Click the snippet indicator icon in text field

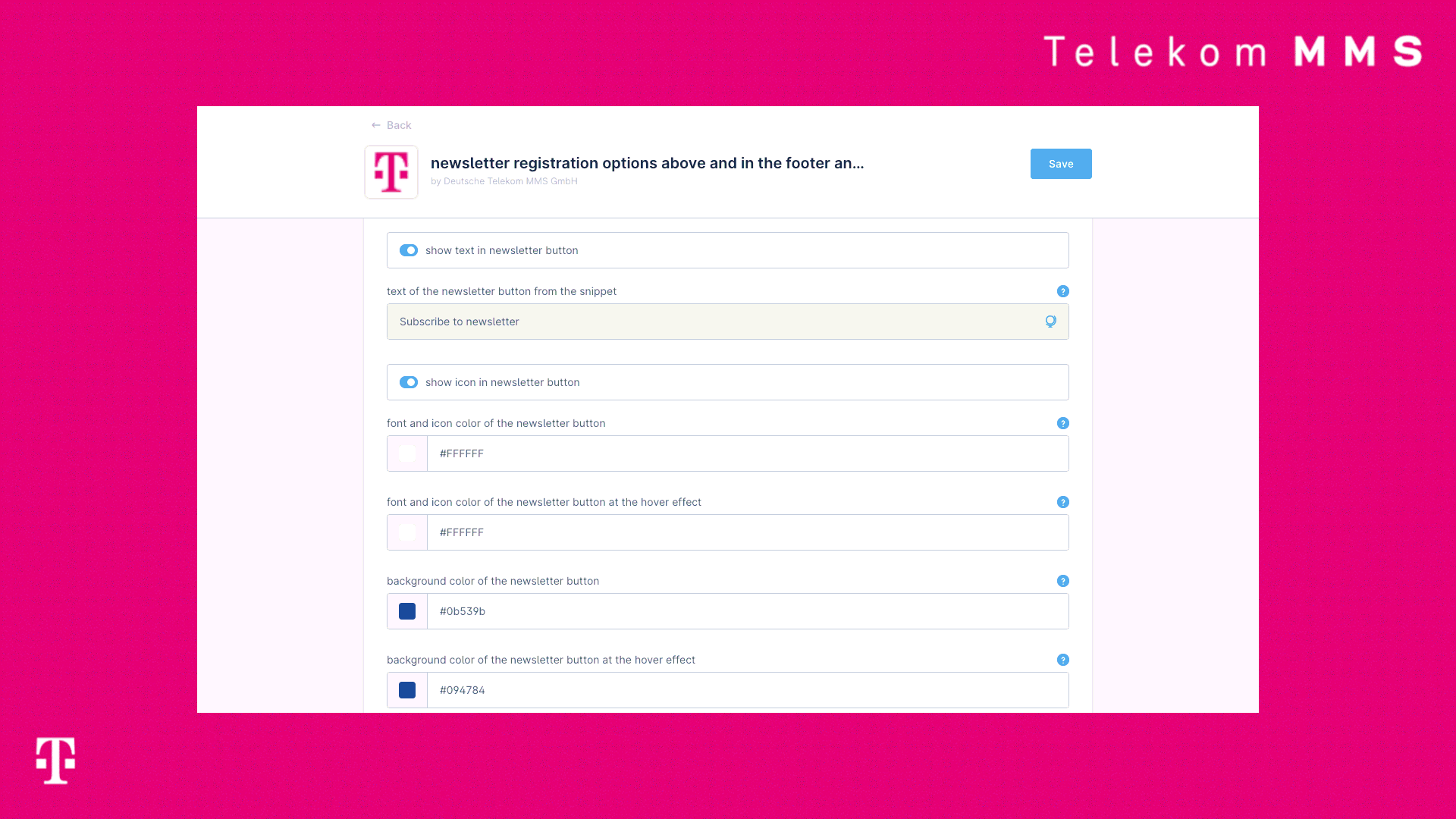coord(1050,321)
